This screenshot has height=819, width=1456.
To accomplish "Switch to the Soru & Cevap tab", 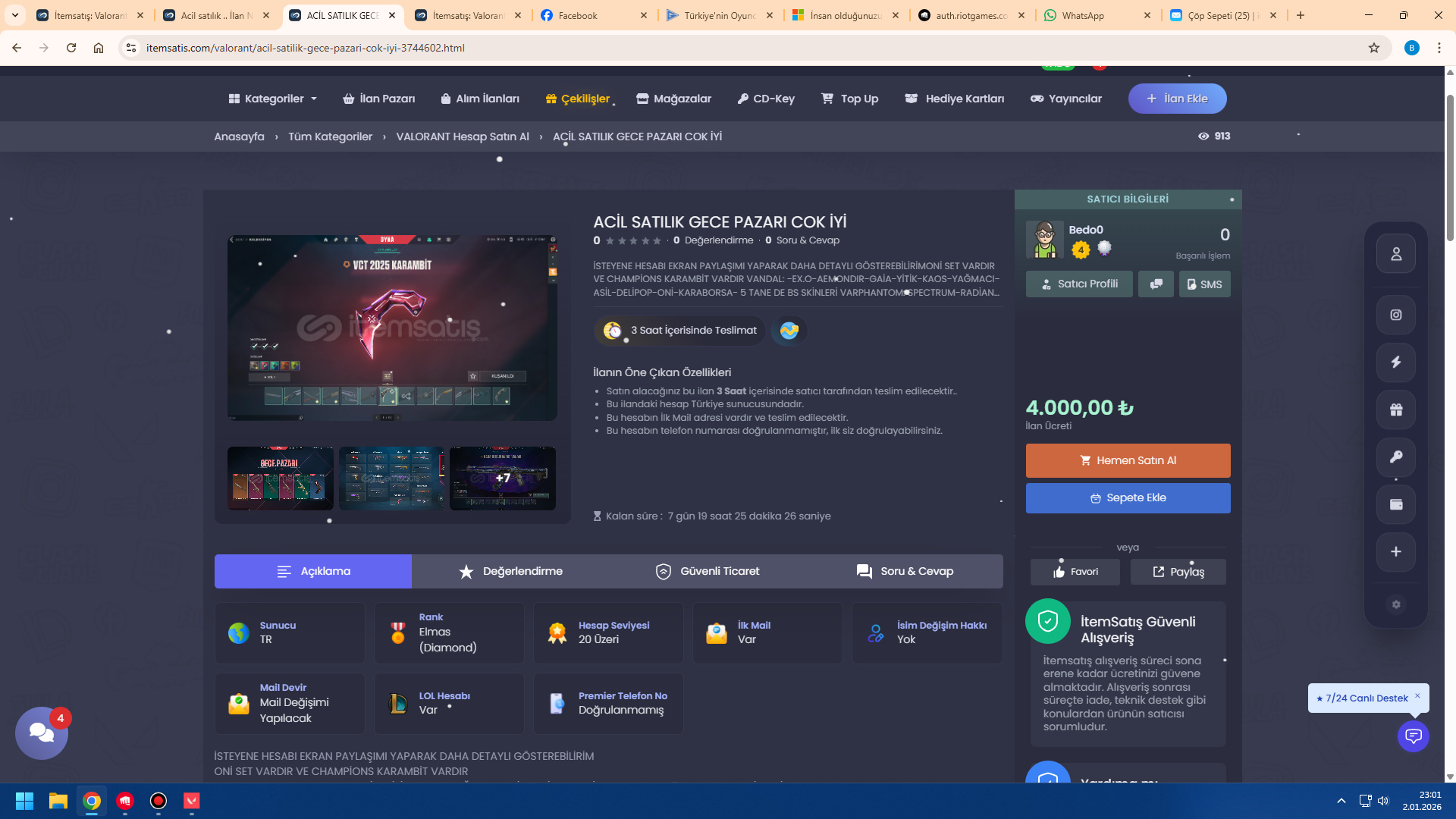I will point(905,572).
